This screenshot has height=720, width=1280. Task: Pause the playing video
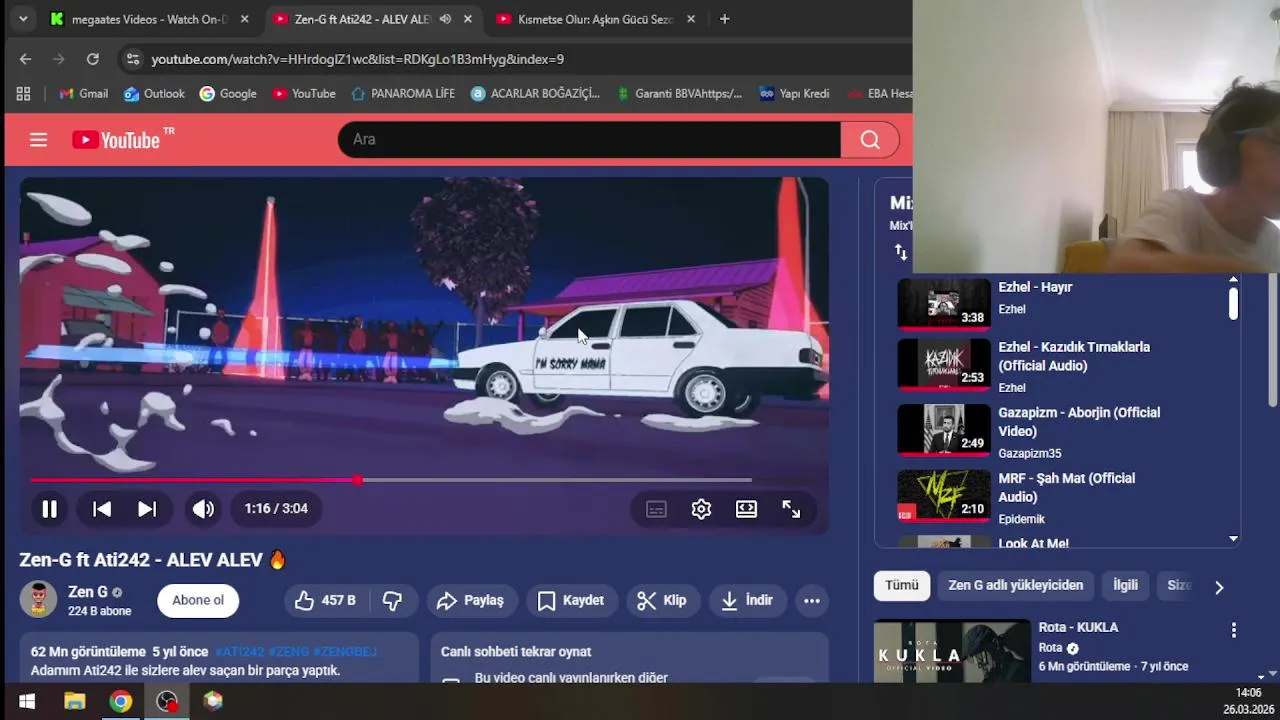tap(49, 509)
